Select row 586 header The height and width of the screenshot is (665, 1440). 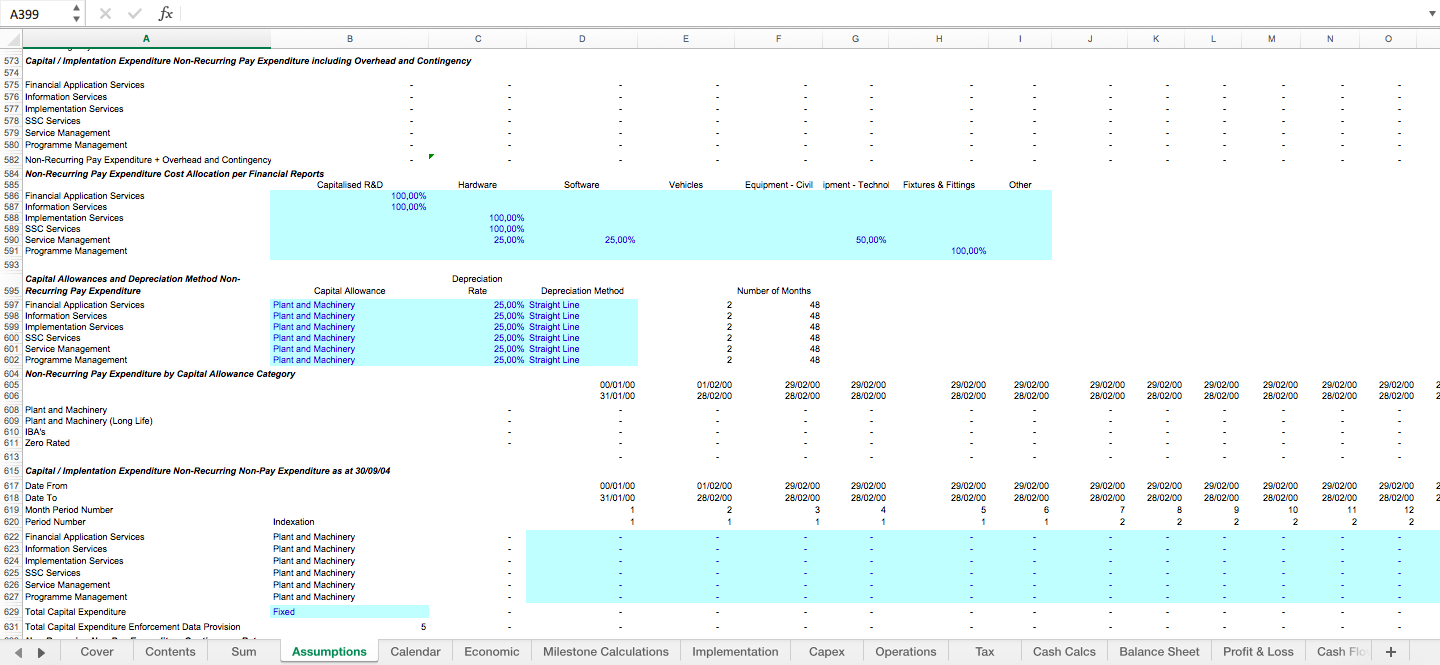pyautogui.click(x=11, y=196)
